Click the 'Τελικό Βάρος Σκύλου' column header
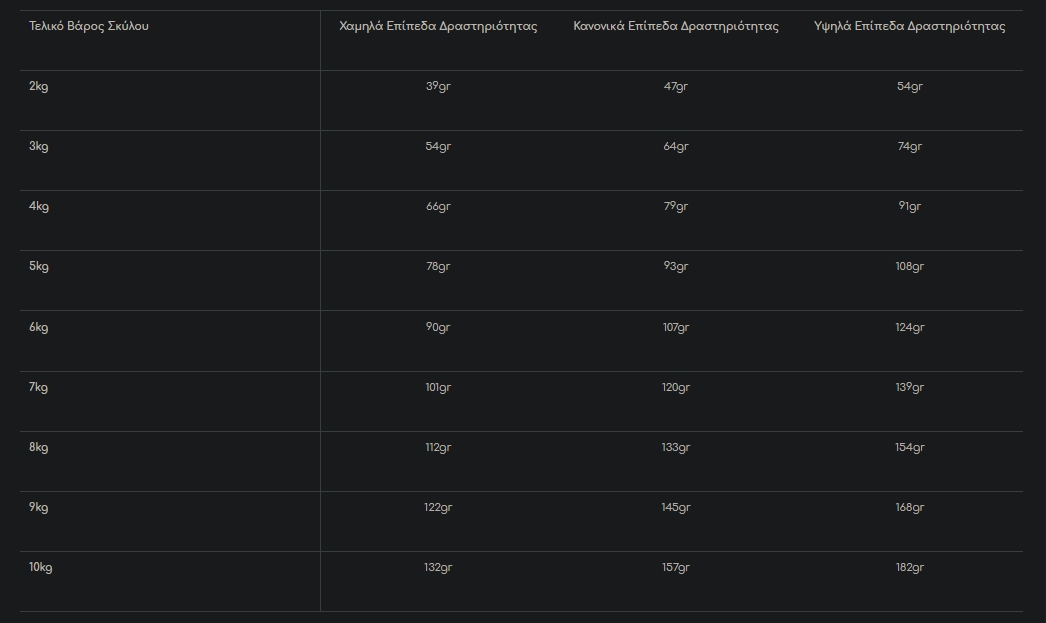The width and height of the screenshot is (1046, 623). click(89, 26)
